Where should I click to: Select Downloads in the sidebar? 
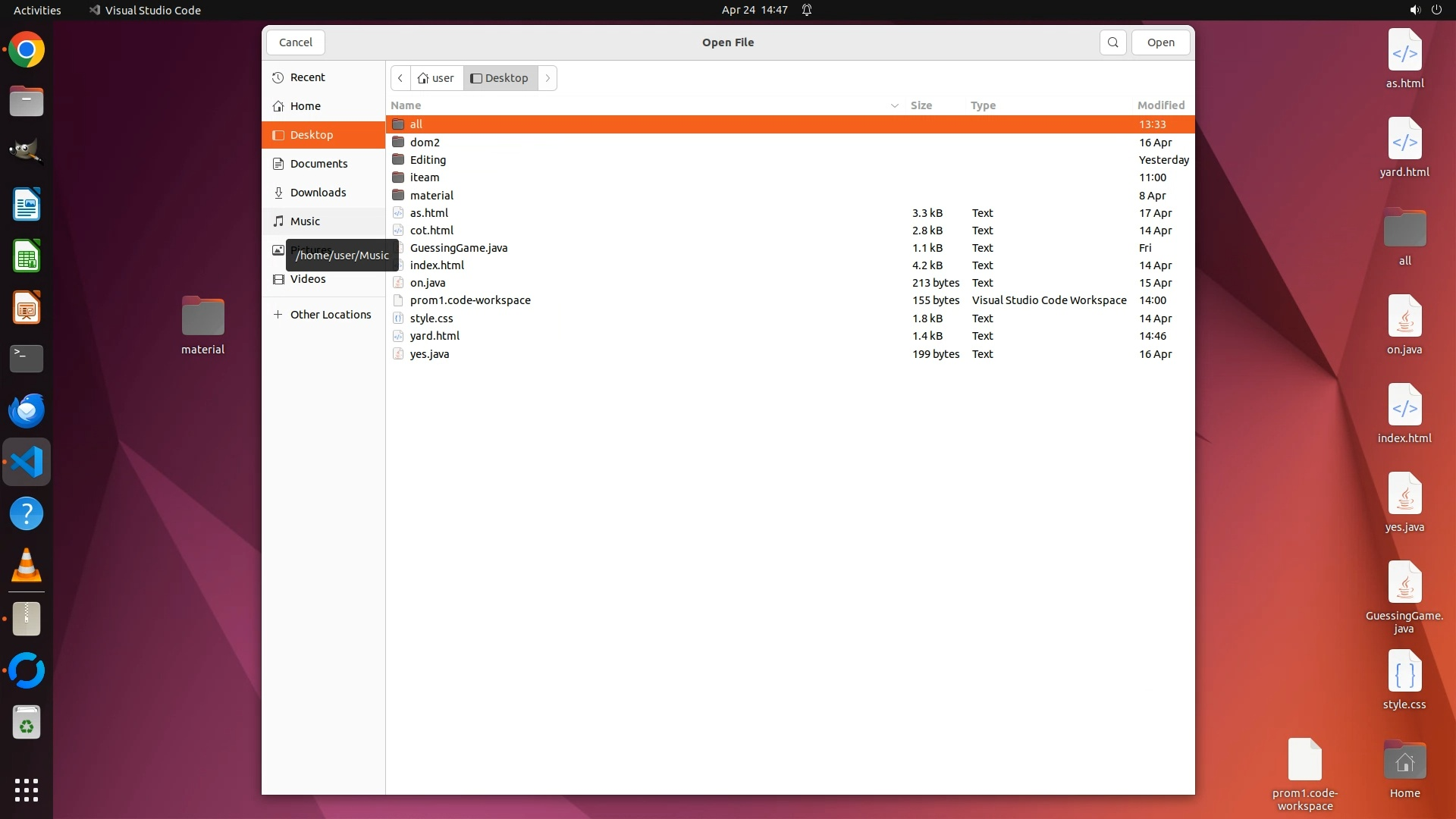tap(318, 193)
